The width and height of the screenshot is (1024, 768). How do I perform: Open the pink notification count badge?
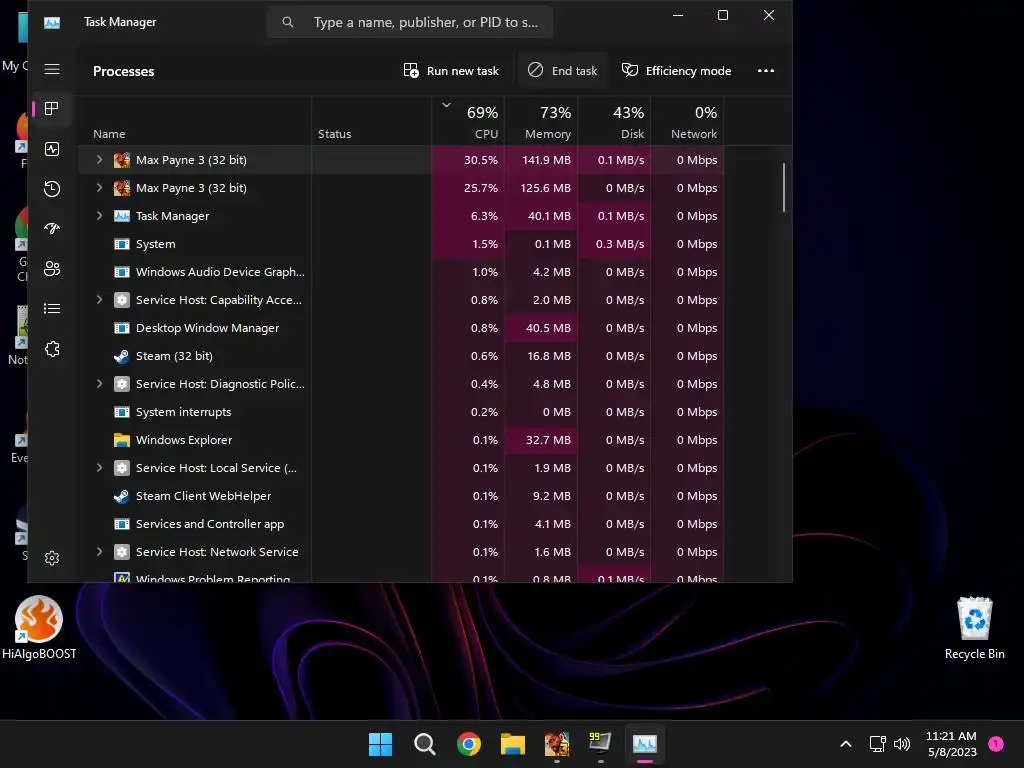coord(996,744)
